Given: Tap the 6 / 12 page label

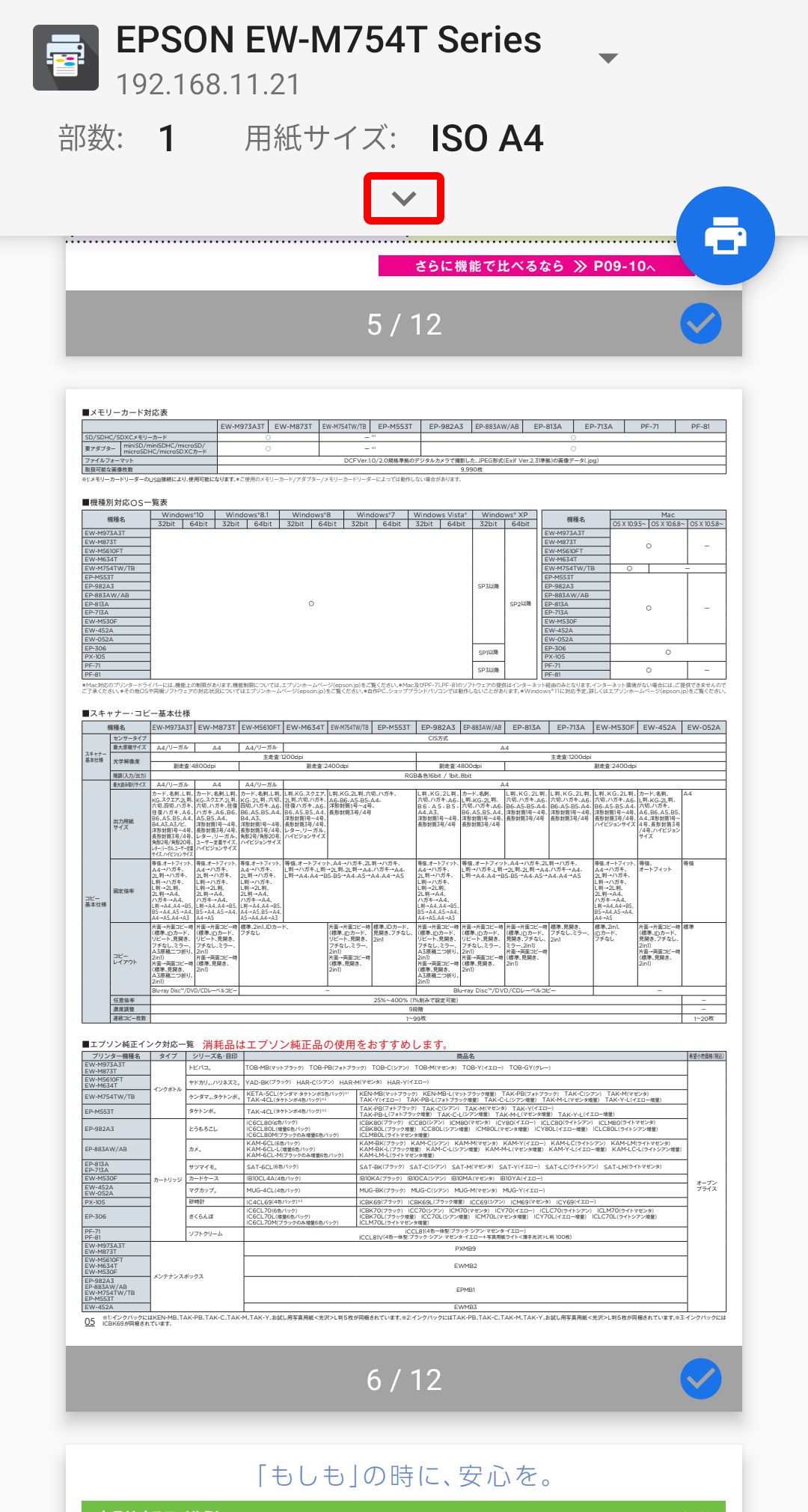Looking at the screenshot, I should tap(404, 1380).
